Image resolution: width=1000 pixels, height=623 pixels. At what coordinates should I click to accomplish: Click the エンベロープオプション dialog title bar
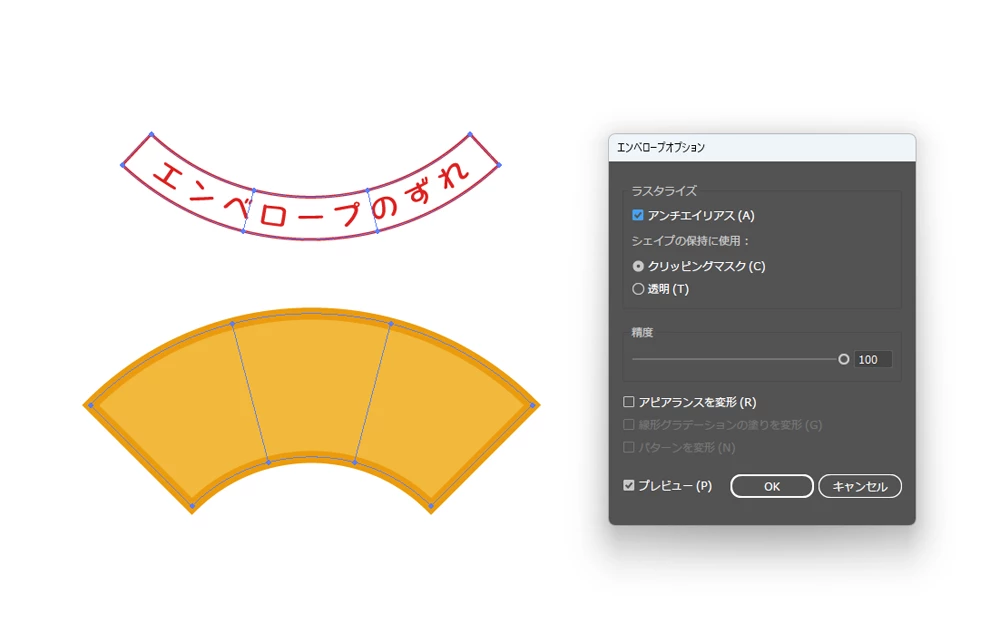762,147
